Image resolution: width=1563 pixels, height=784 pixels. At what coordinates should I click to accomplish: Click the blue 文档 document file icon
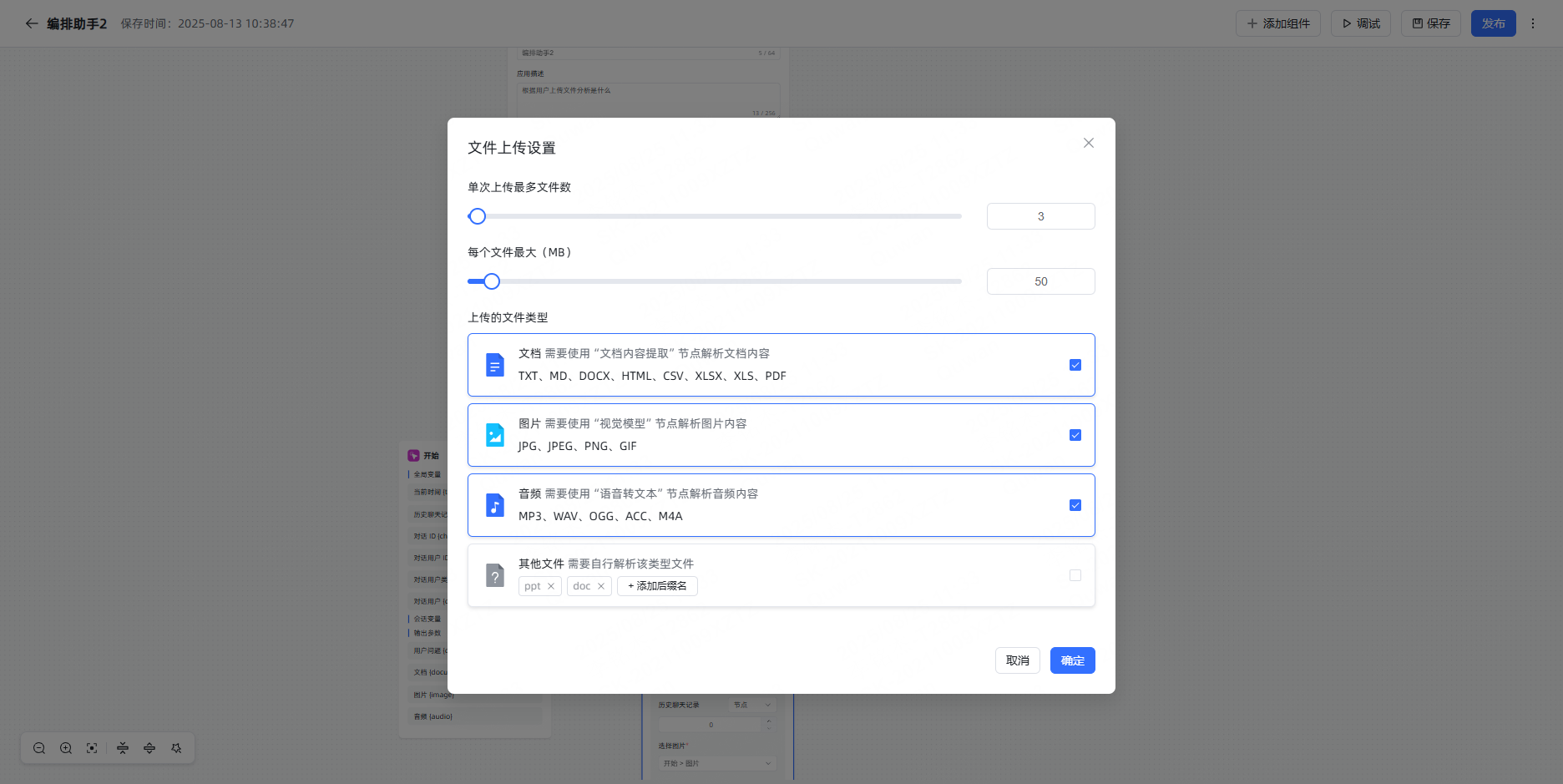pos(495,365)
